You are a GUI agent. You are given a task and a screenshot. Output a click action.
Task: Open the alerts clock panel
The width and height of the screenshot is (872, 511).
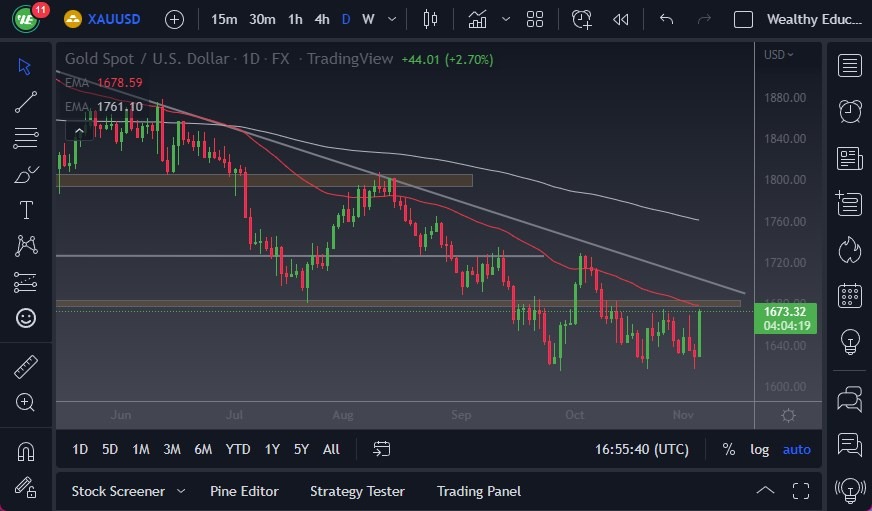tap(850, 111)
